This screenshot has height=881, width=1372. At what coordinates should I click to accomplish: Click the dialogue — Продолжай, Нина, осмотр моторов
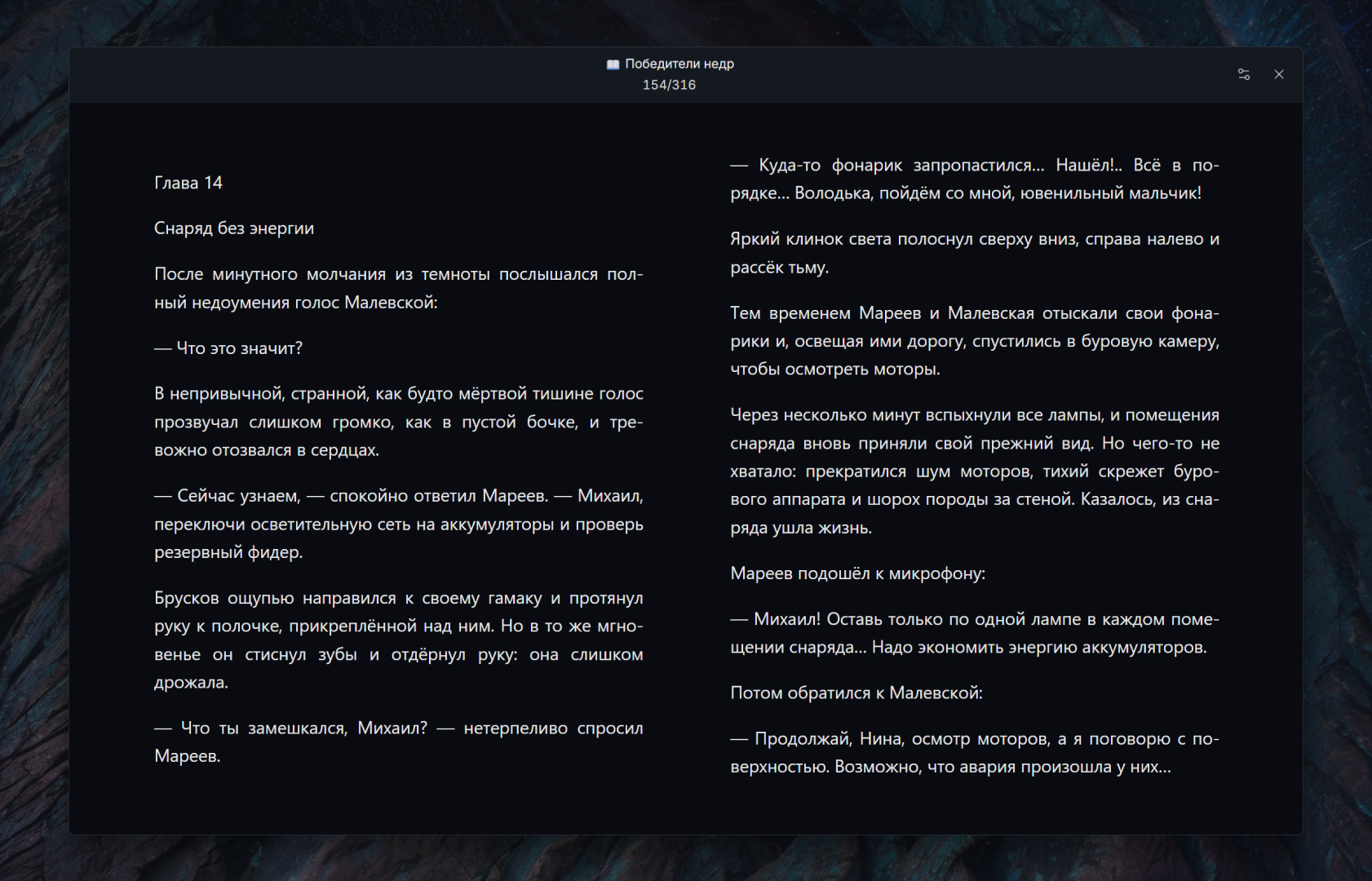click(x=975, y=753)
